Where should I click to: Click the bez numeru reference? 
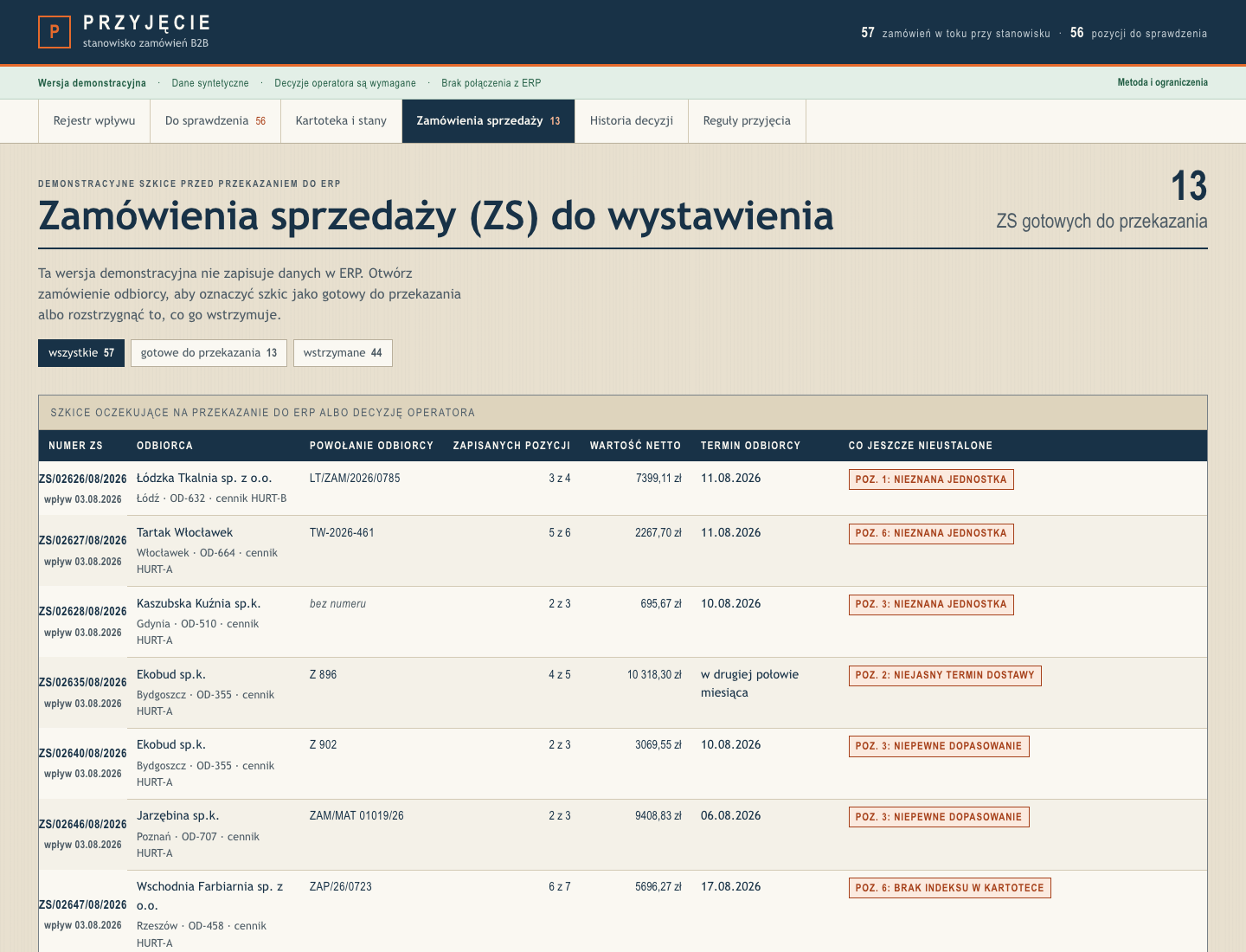[x=337, y=603]
